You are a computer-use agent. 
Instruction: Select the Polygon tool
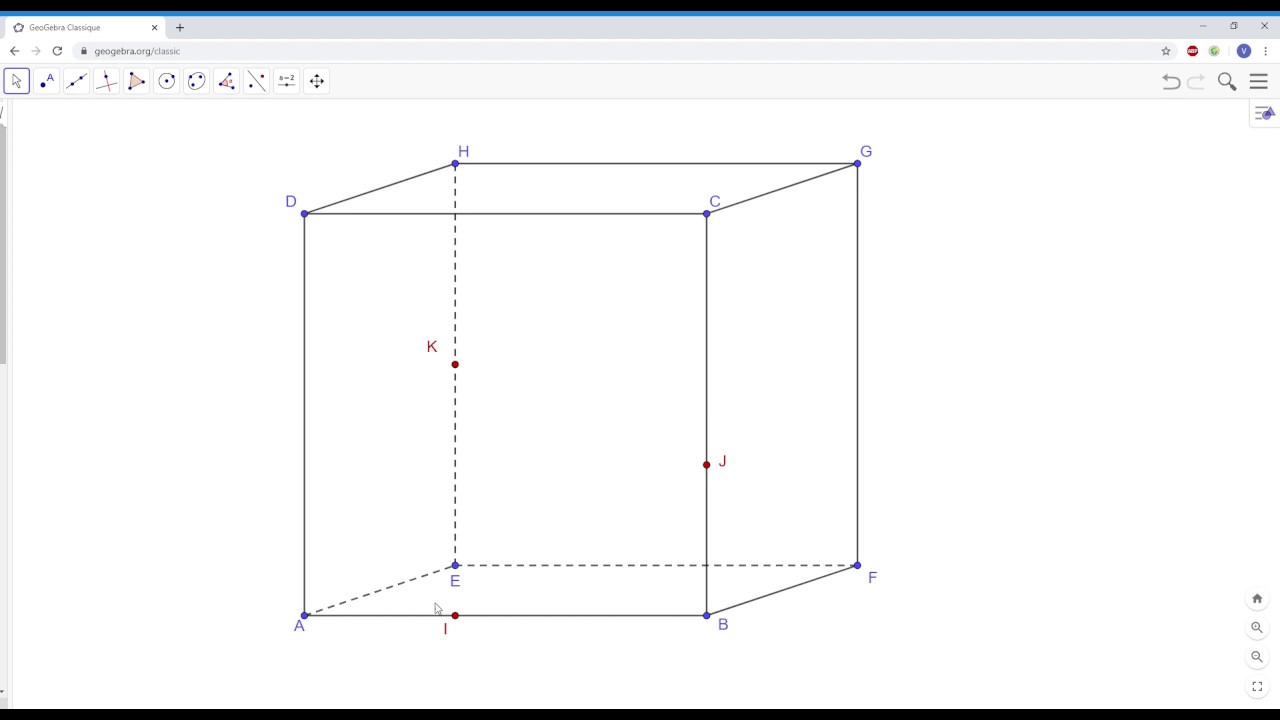[137, 81]
